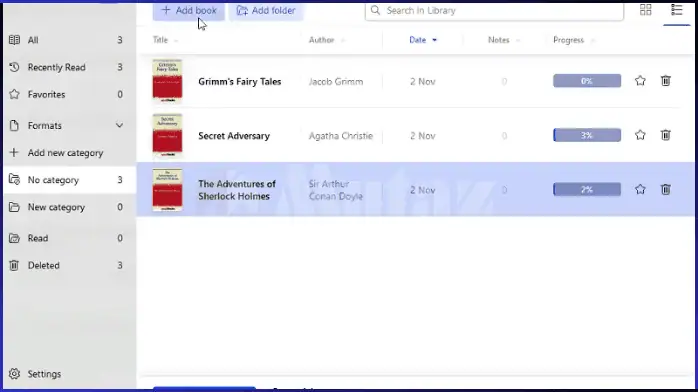Click author Agatha Christie

click(x=341, y=136)
